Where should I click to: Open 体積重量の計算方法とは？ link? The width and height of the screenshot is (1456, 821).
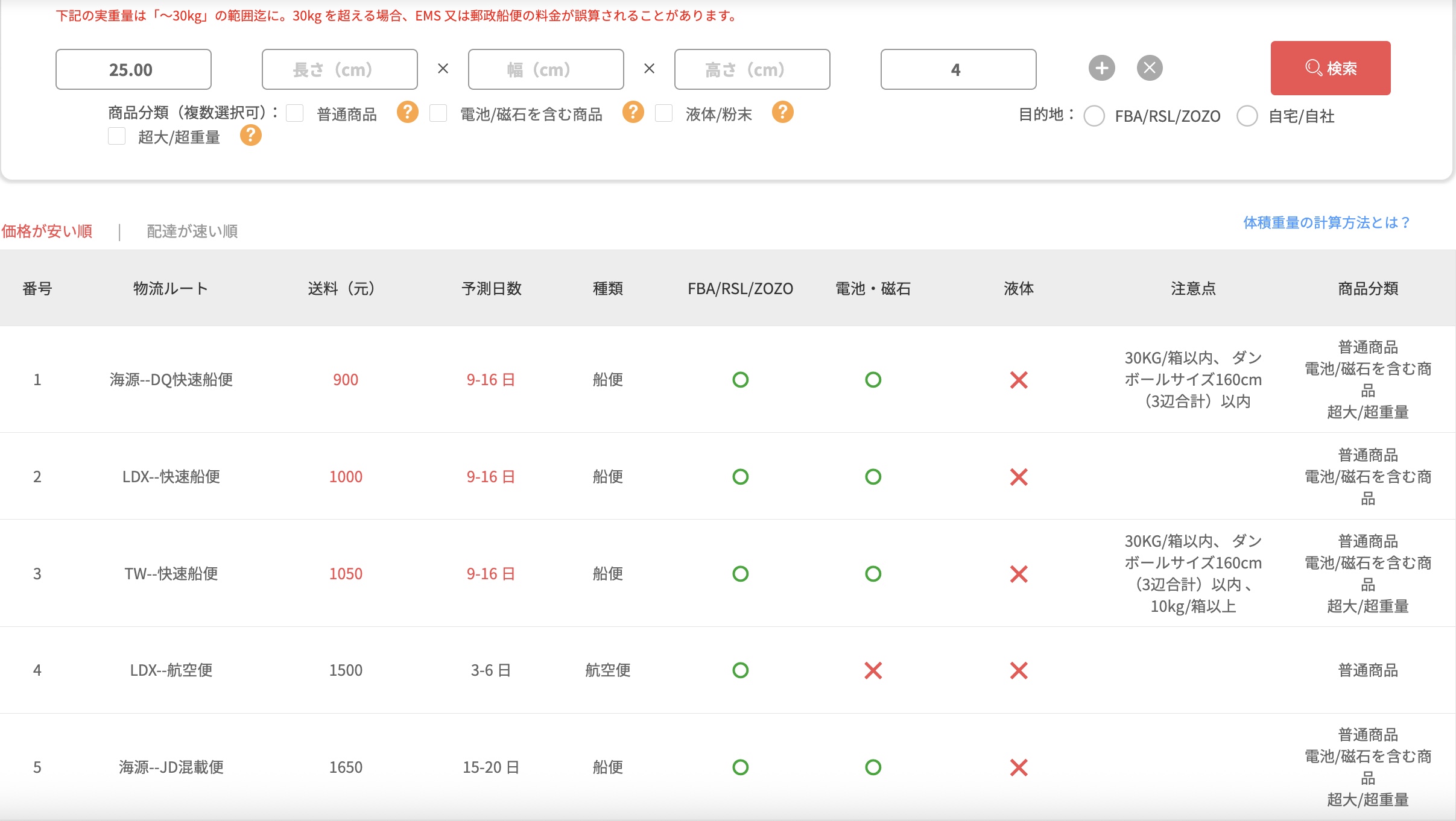[1326, 222]
